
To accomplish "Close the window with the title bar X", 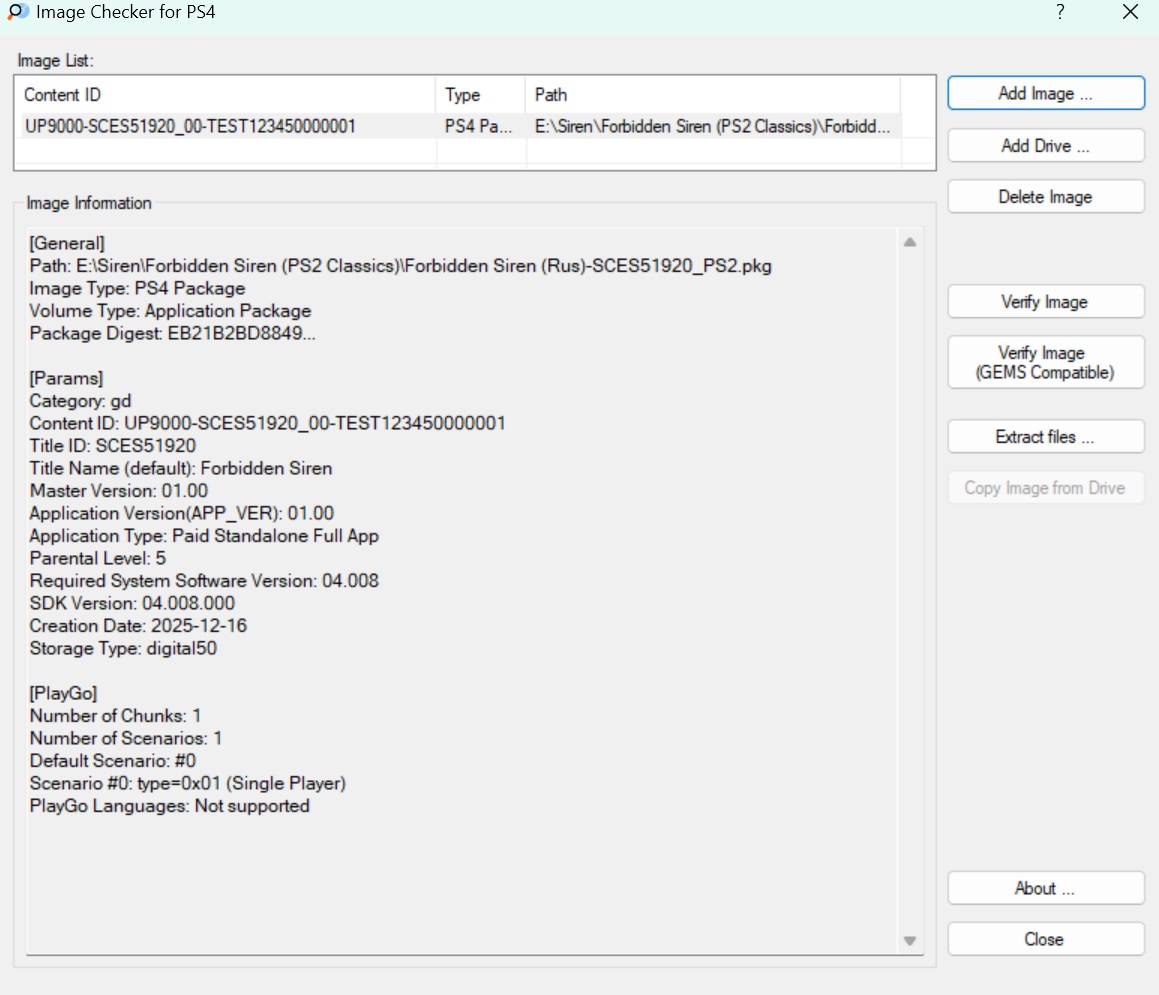I will tap(1130, 13).
